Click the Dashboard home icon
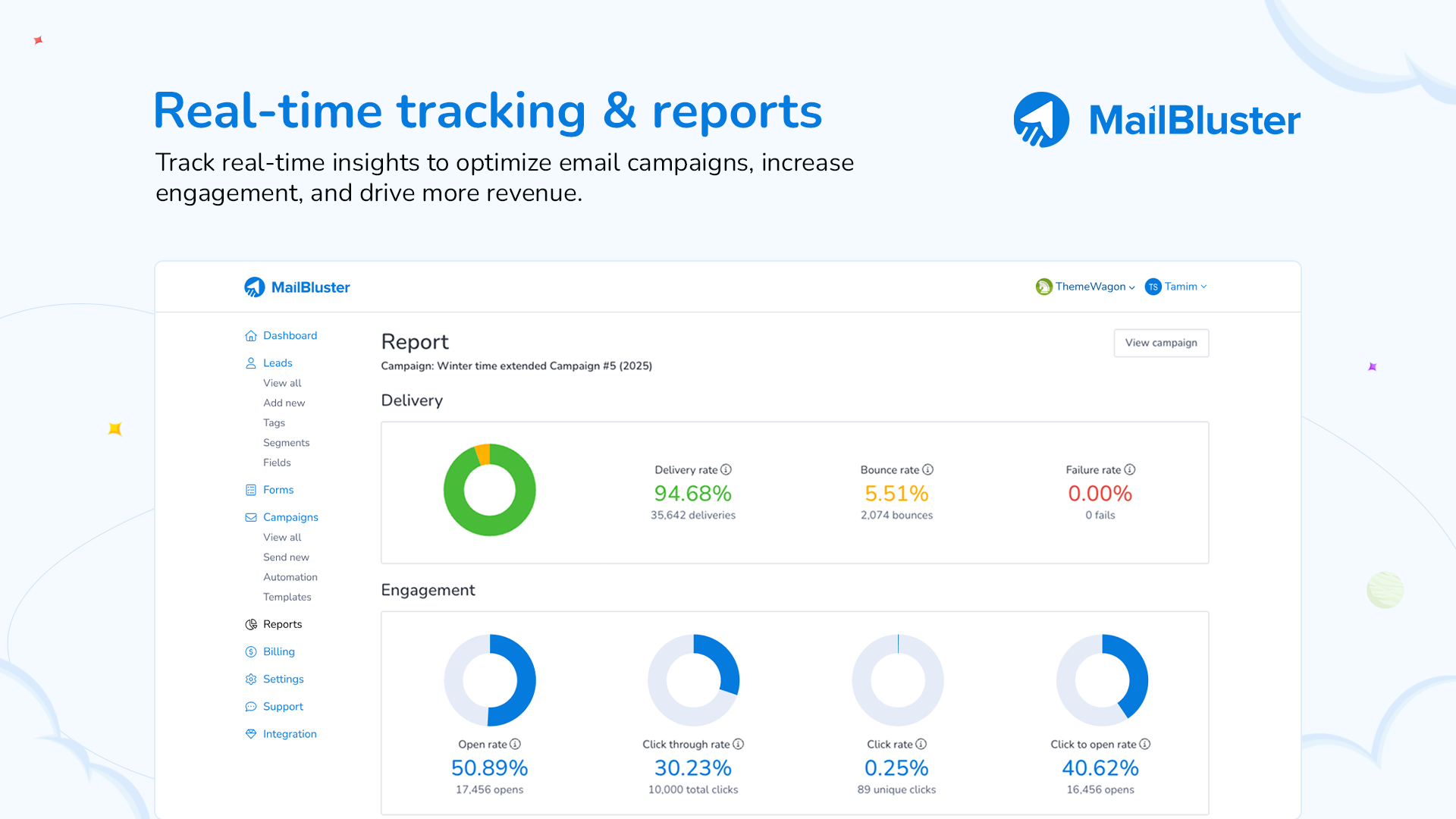This screenshot has width=1456, height=819. point(251,336)
